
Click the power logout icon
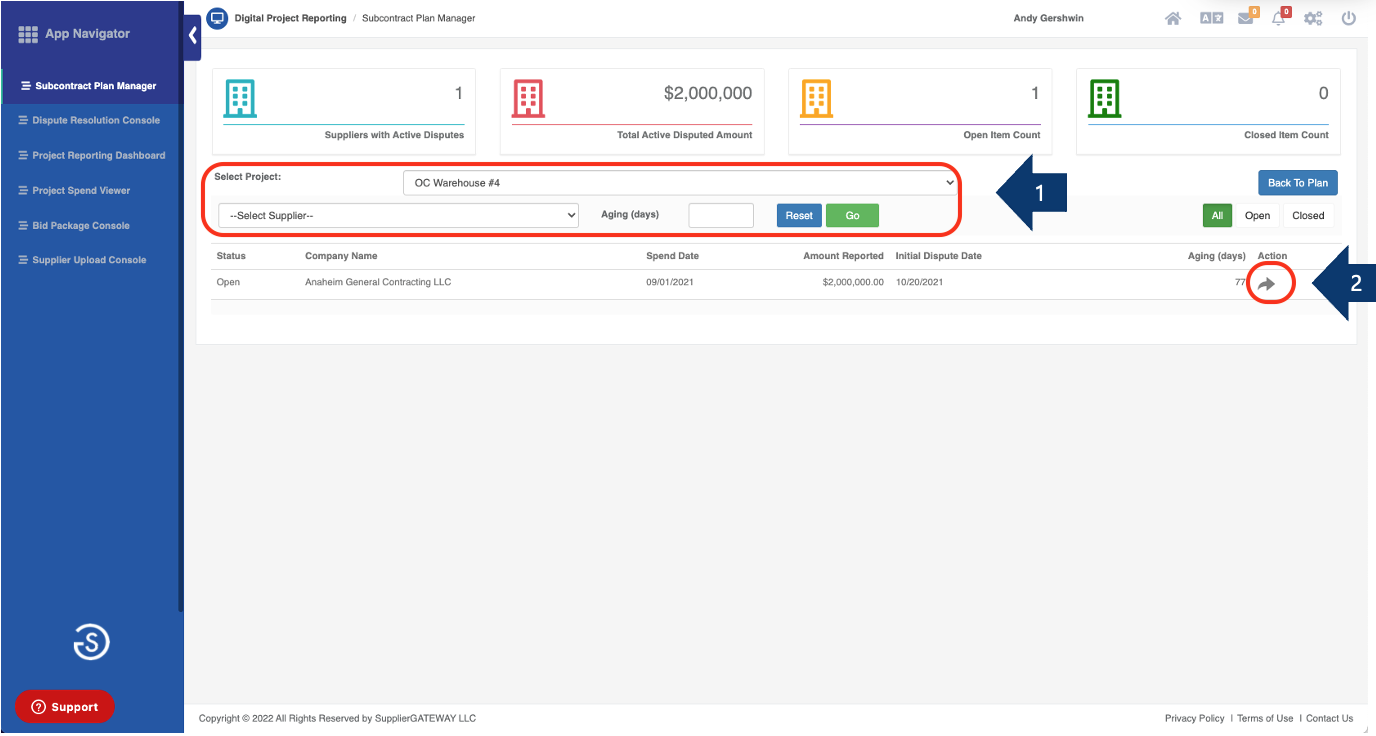[1349, 18]
